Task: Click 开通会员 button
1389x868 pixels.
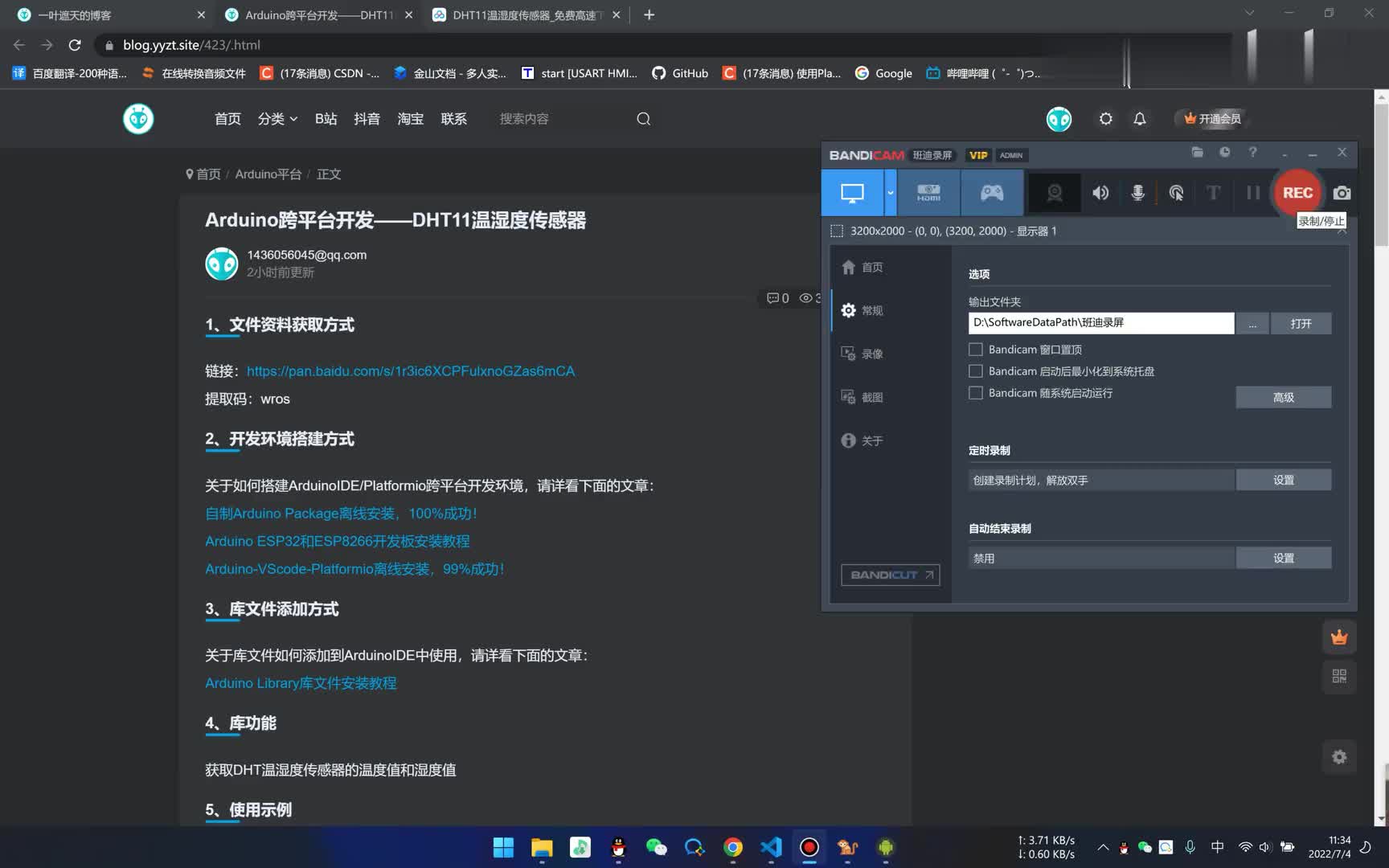Action: pyautogui.click(x=1212, y=119)
